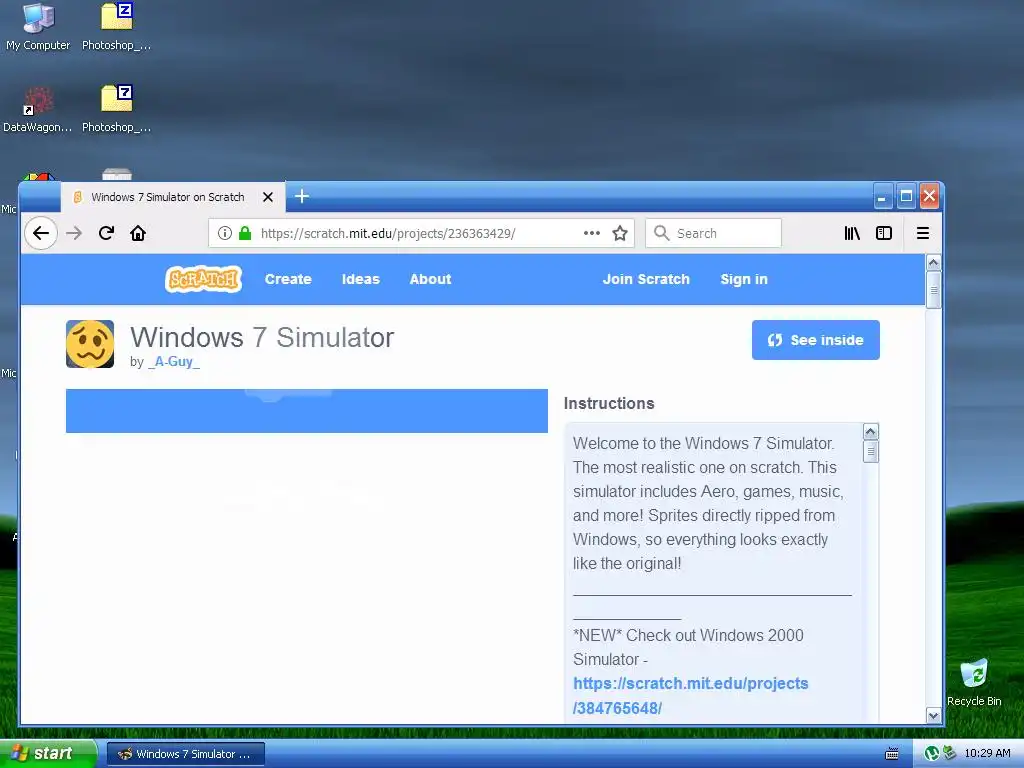1024x768 pixels.
Task: Open page actions three-dot menu
Action: tap(592, 233)
